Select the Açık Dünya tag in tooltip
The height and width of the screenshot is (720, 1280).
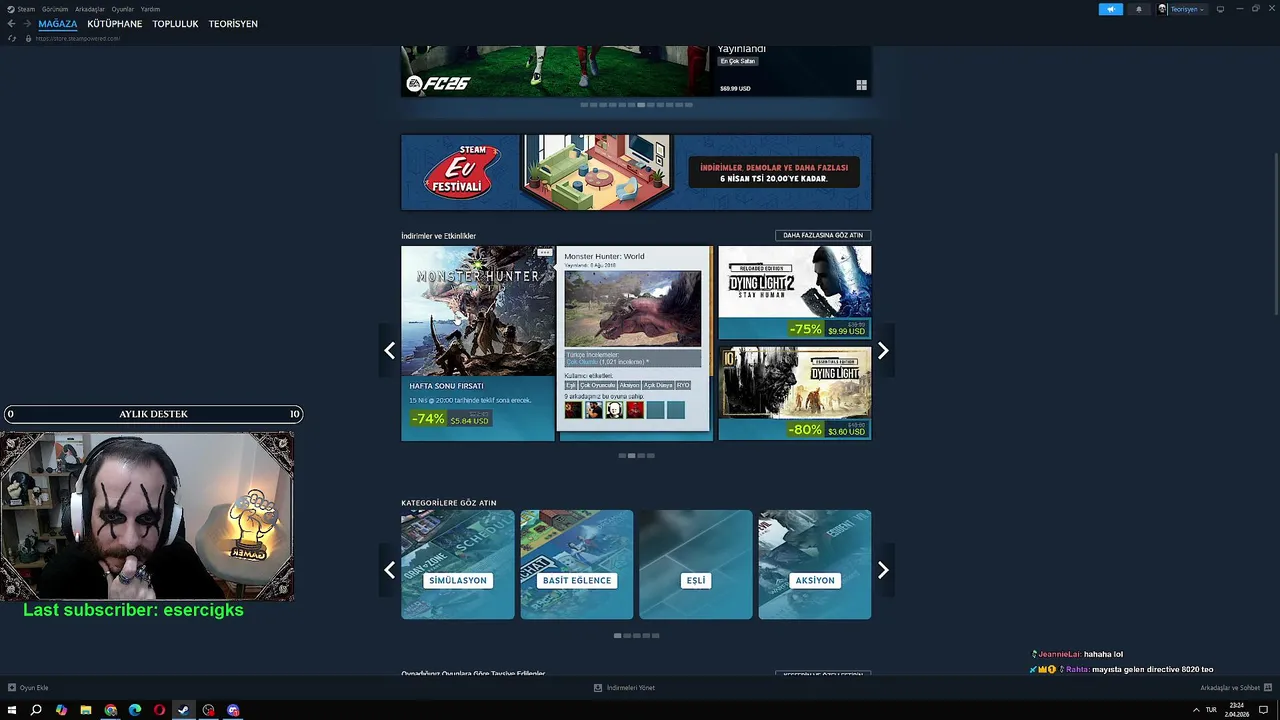click(x=658, y=385)
